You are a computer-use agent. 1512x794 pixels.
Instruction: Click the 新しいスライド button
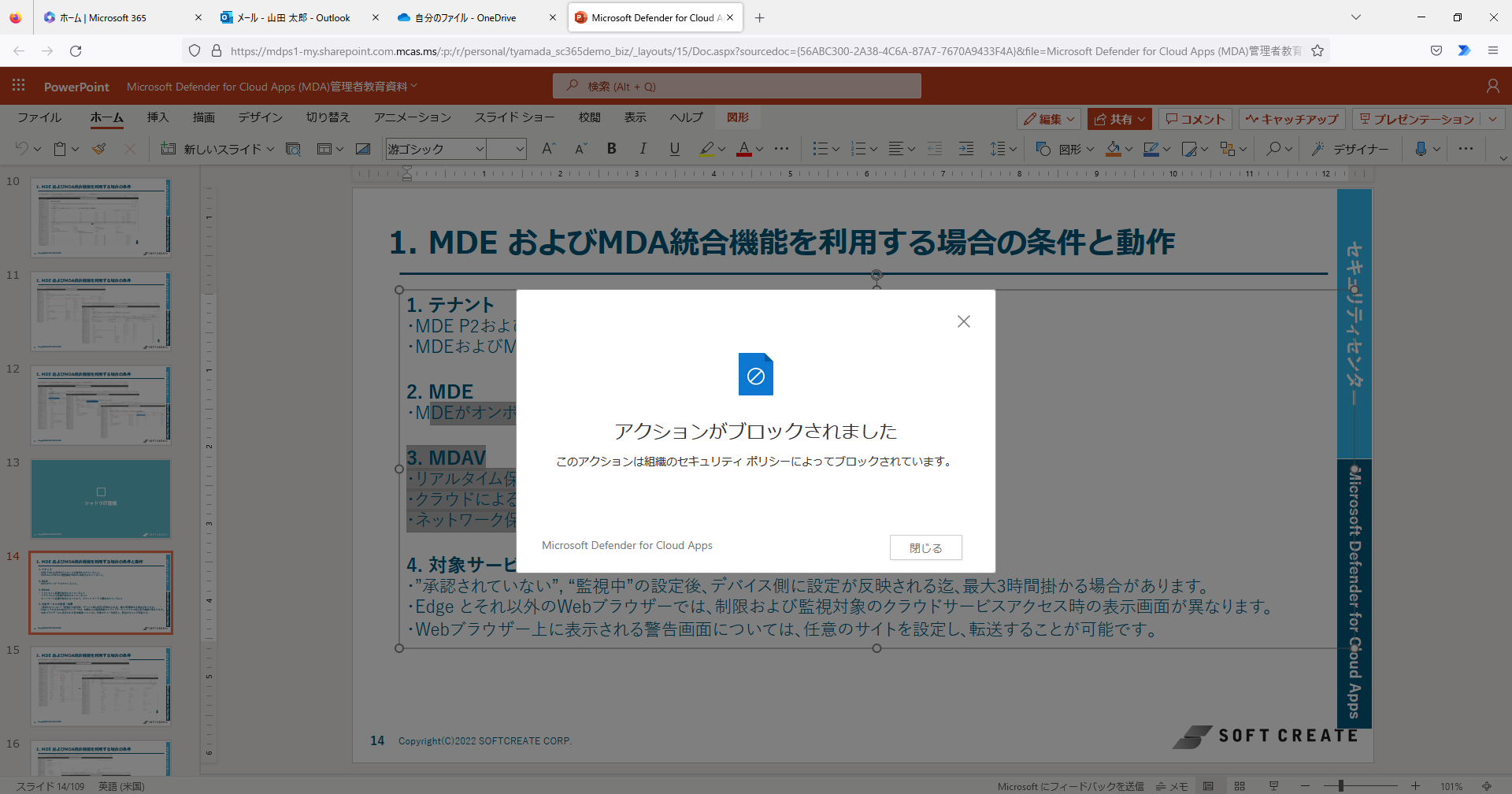[x=213, y=149]
